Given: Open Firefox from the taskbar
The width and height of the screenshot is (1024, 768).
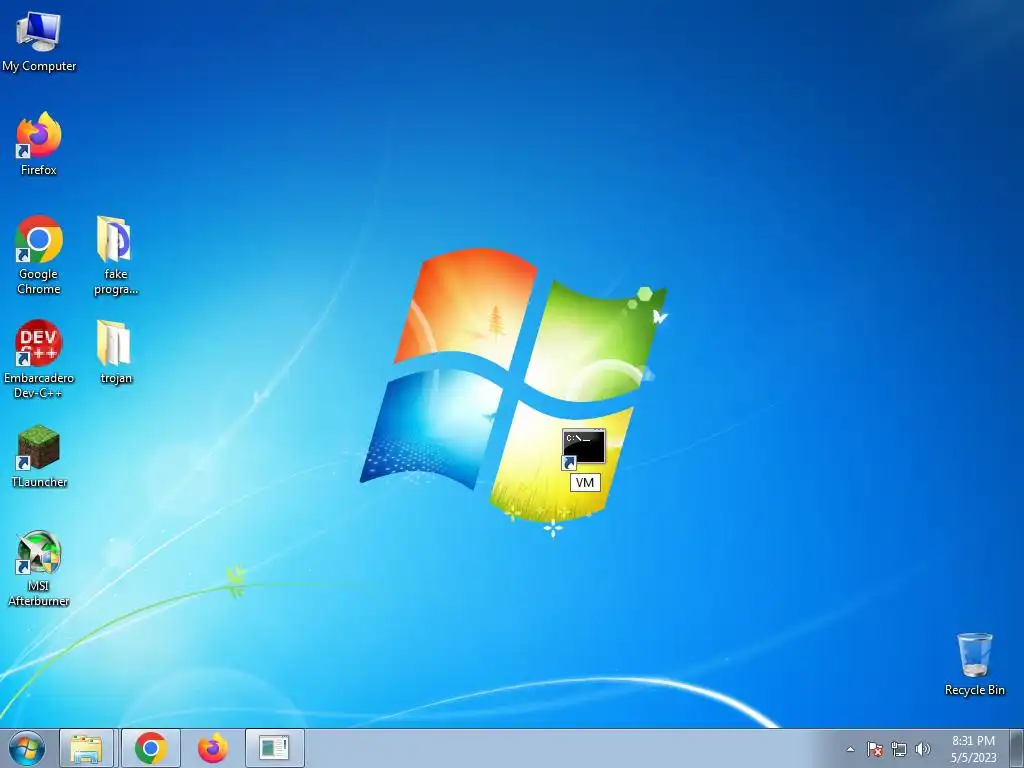Looking at the screenshot, I should coord(213,748).
